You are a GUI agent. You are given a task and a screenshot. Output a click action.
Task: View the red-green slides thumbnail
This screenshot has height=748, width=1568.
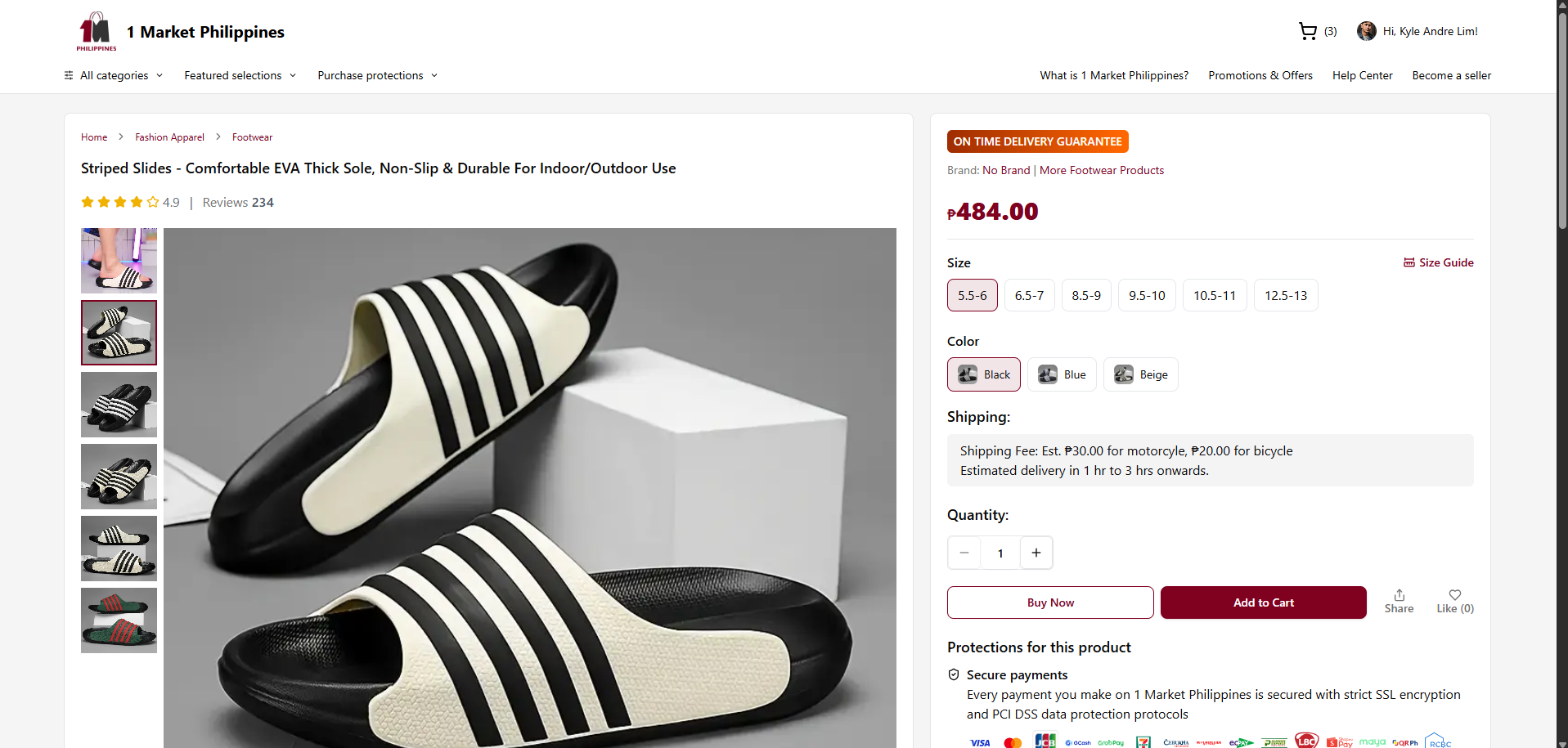(119, 620)
